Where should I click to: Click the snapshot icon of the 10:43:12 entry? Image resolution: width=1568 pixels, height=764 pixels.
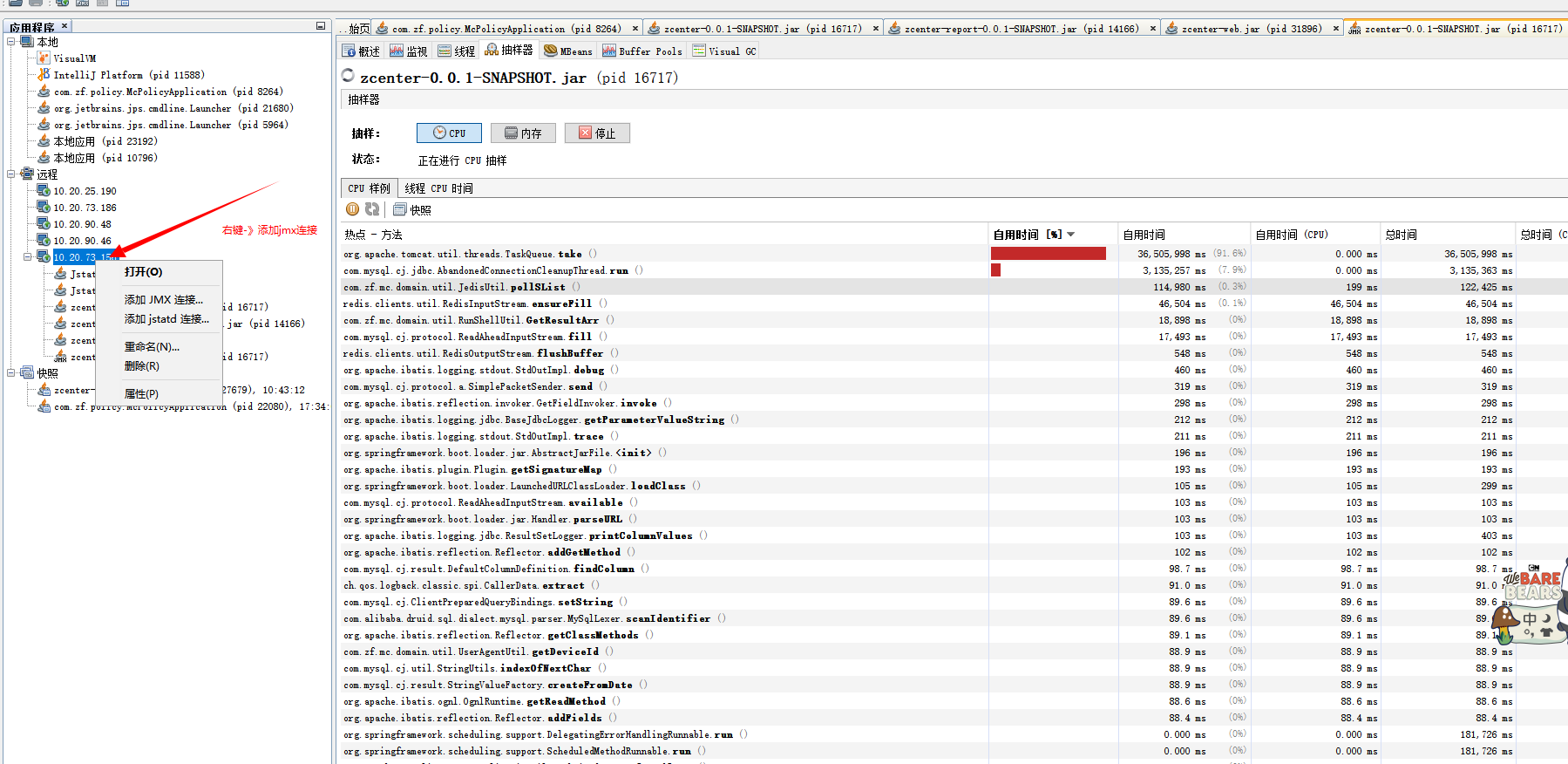point(44,390)
